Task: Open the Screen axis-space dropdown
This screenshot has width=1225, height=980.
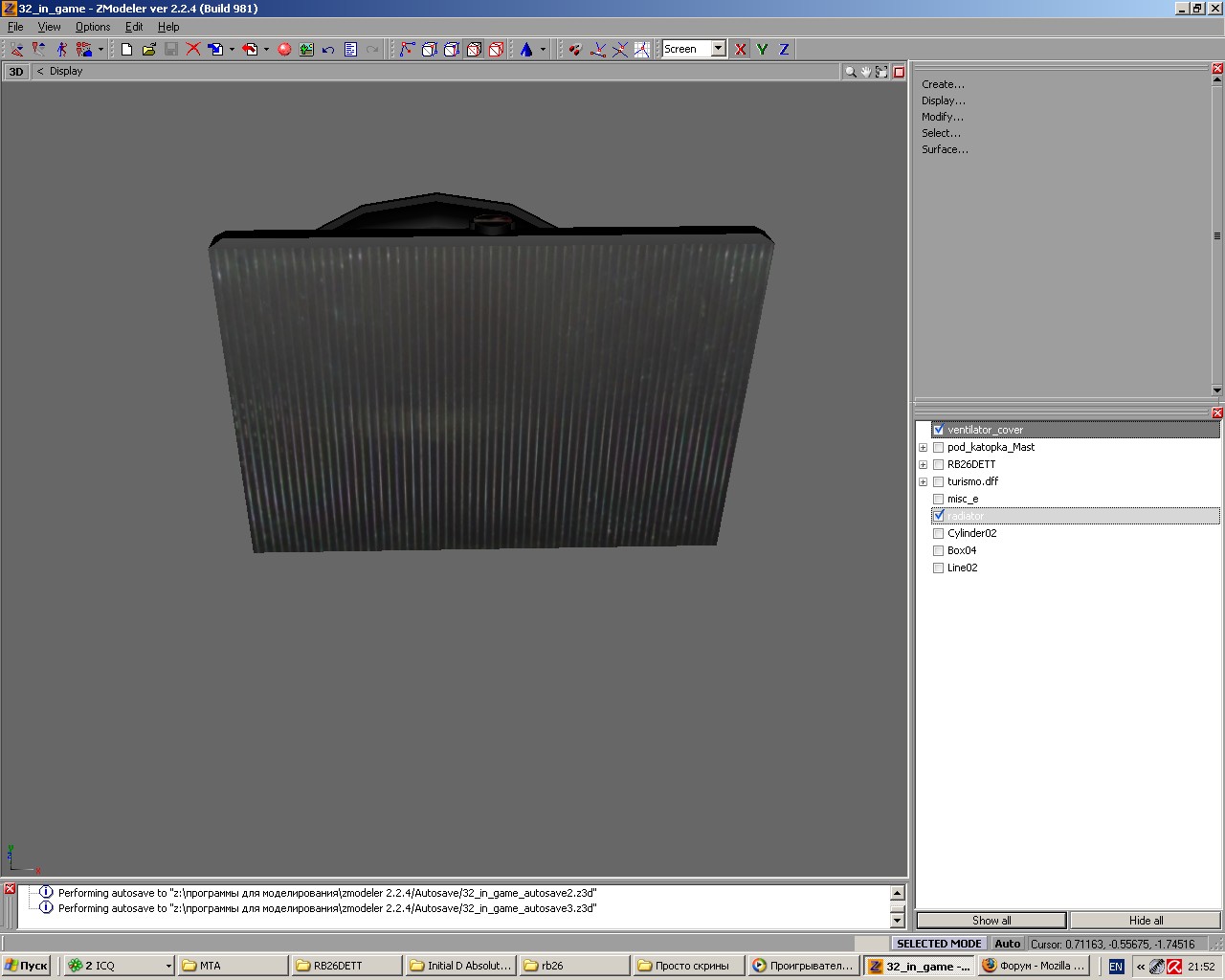Action: coord(718,49)
